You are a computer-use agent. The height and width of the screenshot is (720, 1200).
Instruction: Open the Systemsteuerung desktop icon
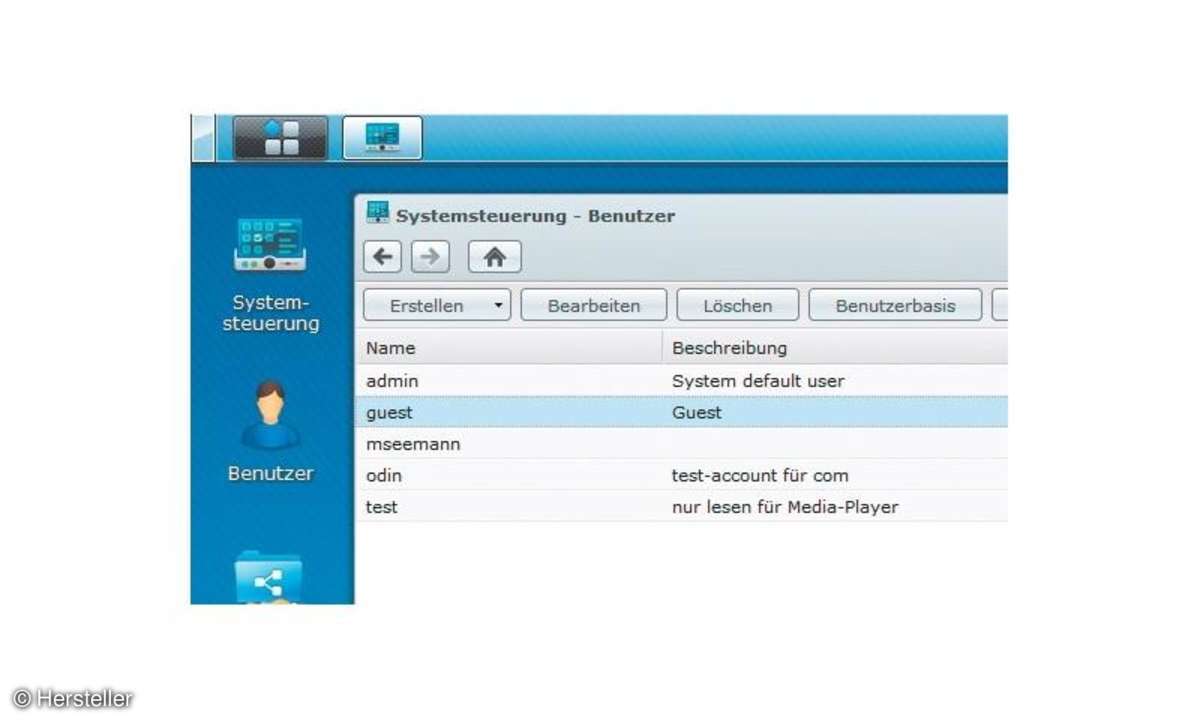coord(271,274)
